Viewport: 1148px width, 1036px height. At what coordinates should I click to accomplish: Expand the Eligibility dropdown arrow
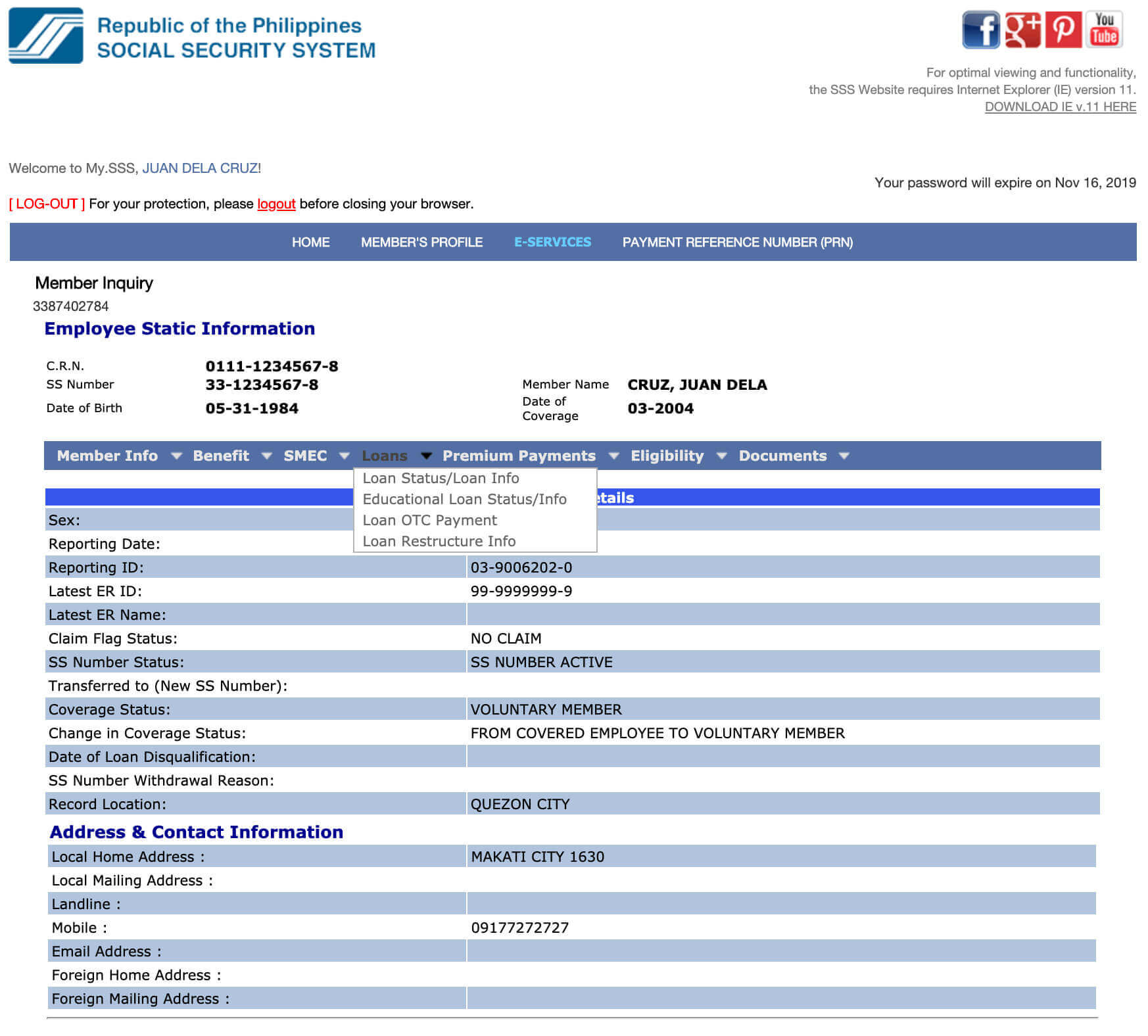click(x=721, y=456)
